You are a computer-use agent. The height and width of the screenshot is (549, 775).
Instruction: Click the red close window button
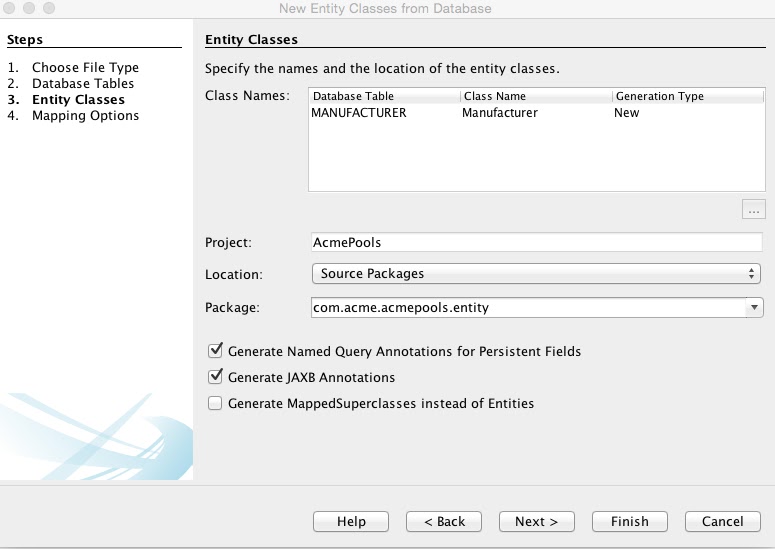tap(10, 8)
